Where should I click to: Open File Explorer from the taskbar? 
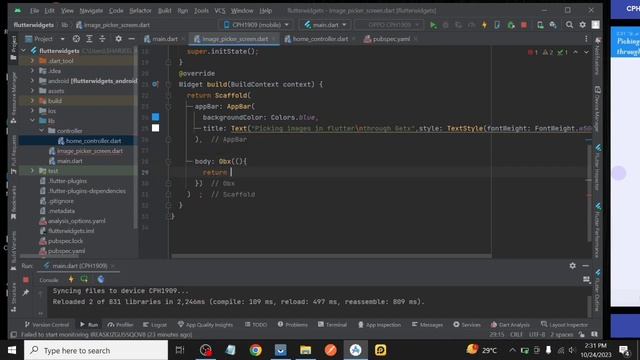[x=305, y=350]
